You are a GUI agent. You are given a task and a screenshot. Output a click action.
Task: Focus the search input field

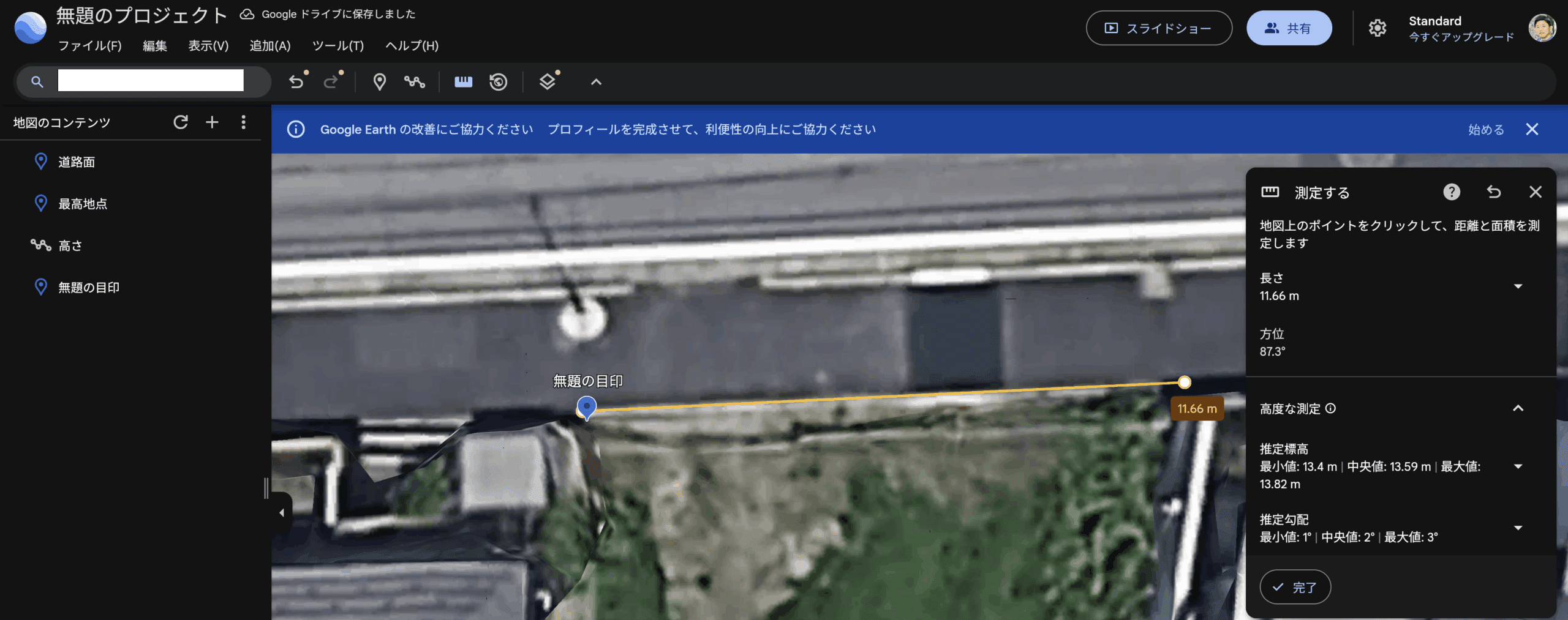pyautogui.click(x=151, y=80)
